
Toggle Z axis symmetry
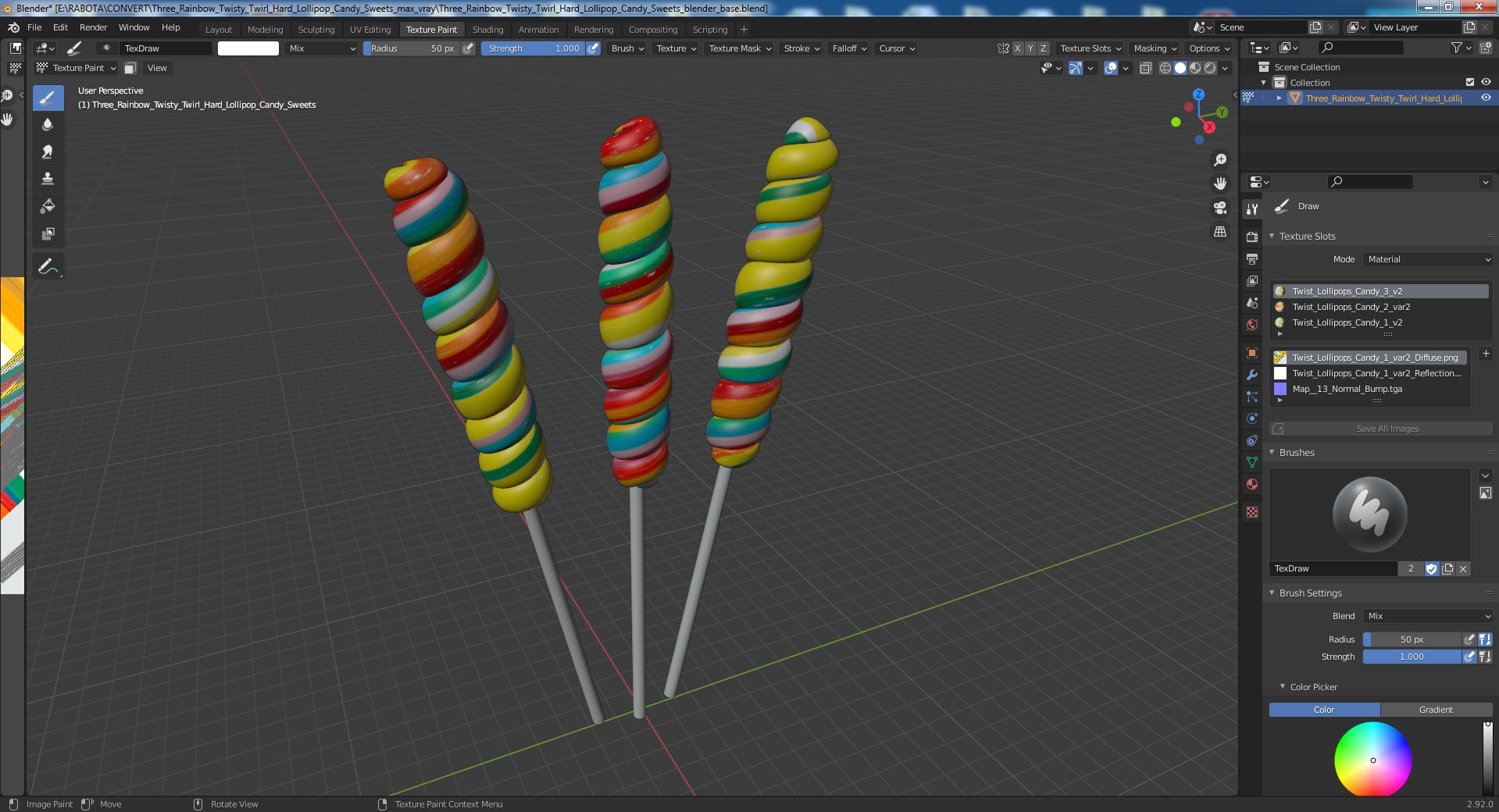pos(1043,48)
